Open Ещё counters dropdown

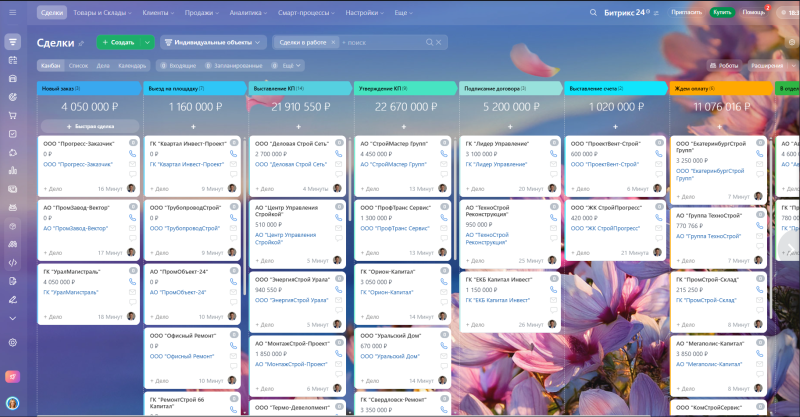[288, 65]
